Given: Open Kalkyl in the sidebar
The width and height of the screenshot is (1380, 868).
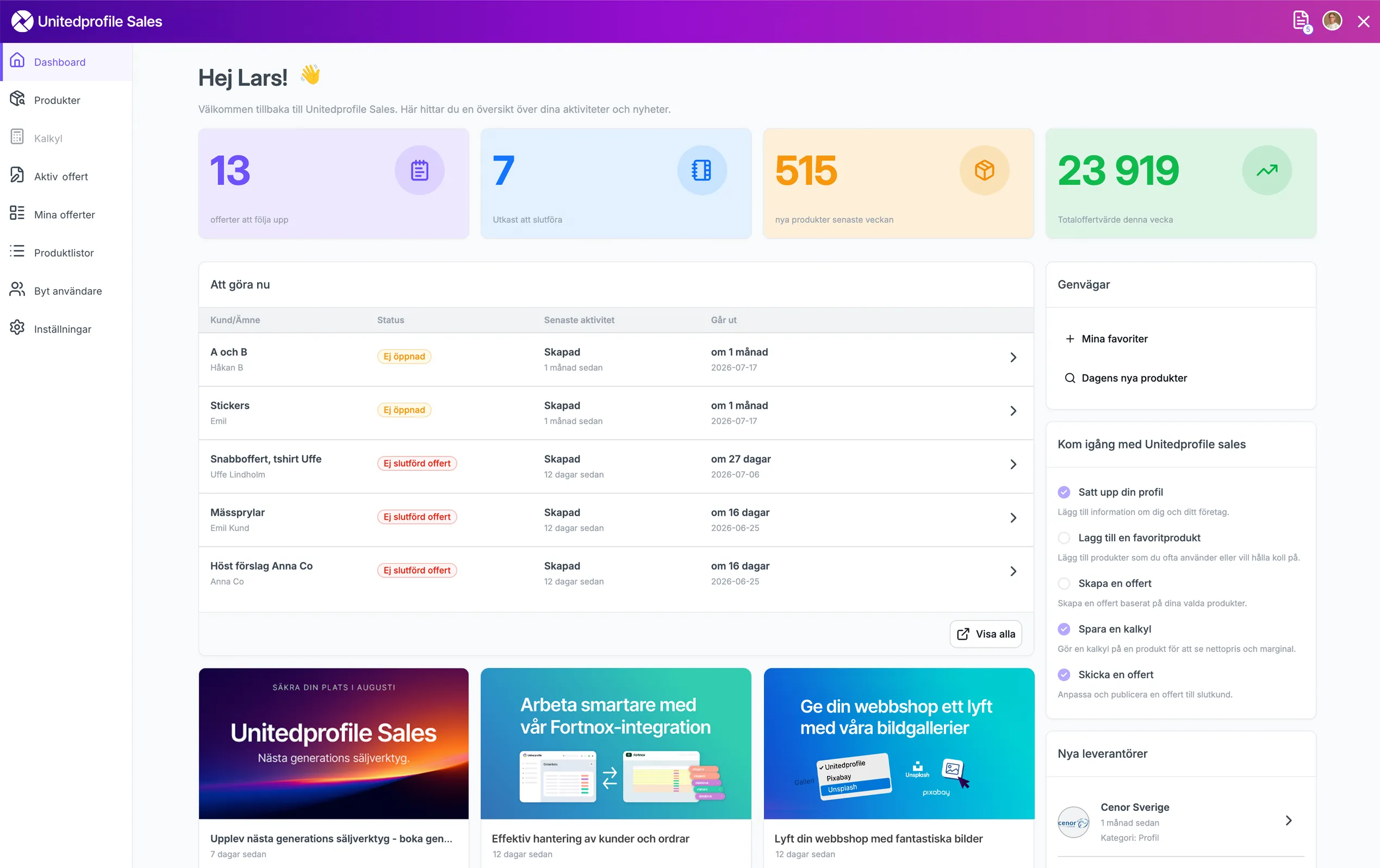Looking at the screenshot, I should click(x=66, y=138).
